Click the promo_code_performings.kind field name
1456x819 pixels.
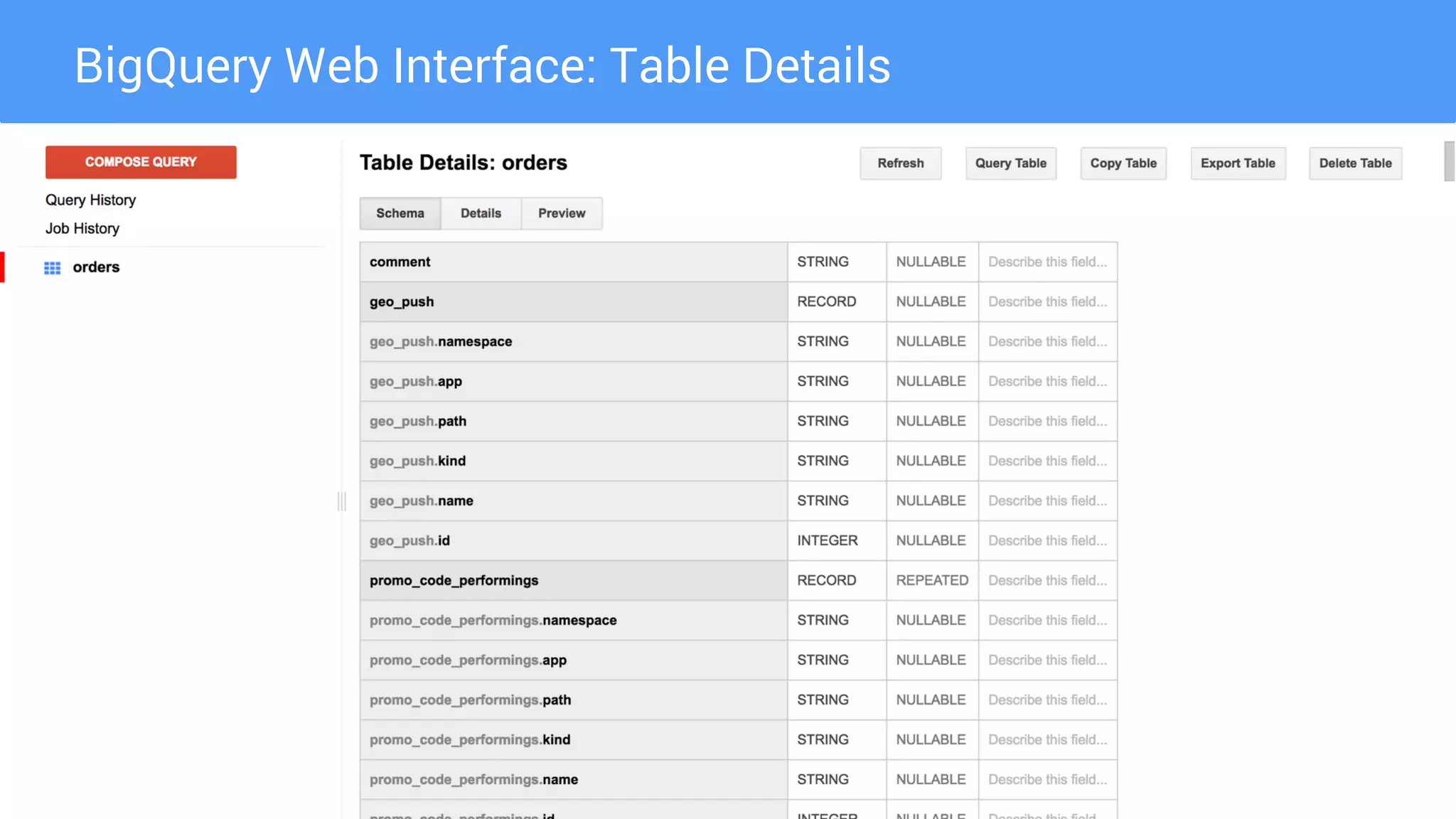pos(470,739)
